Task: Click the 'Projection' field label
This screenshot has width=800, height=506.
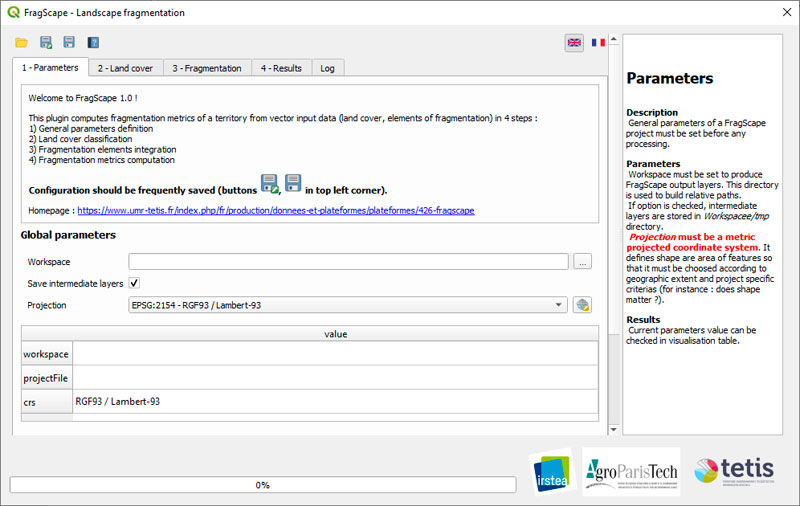Action: [x=46, y=305]
